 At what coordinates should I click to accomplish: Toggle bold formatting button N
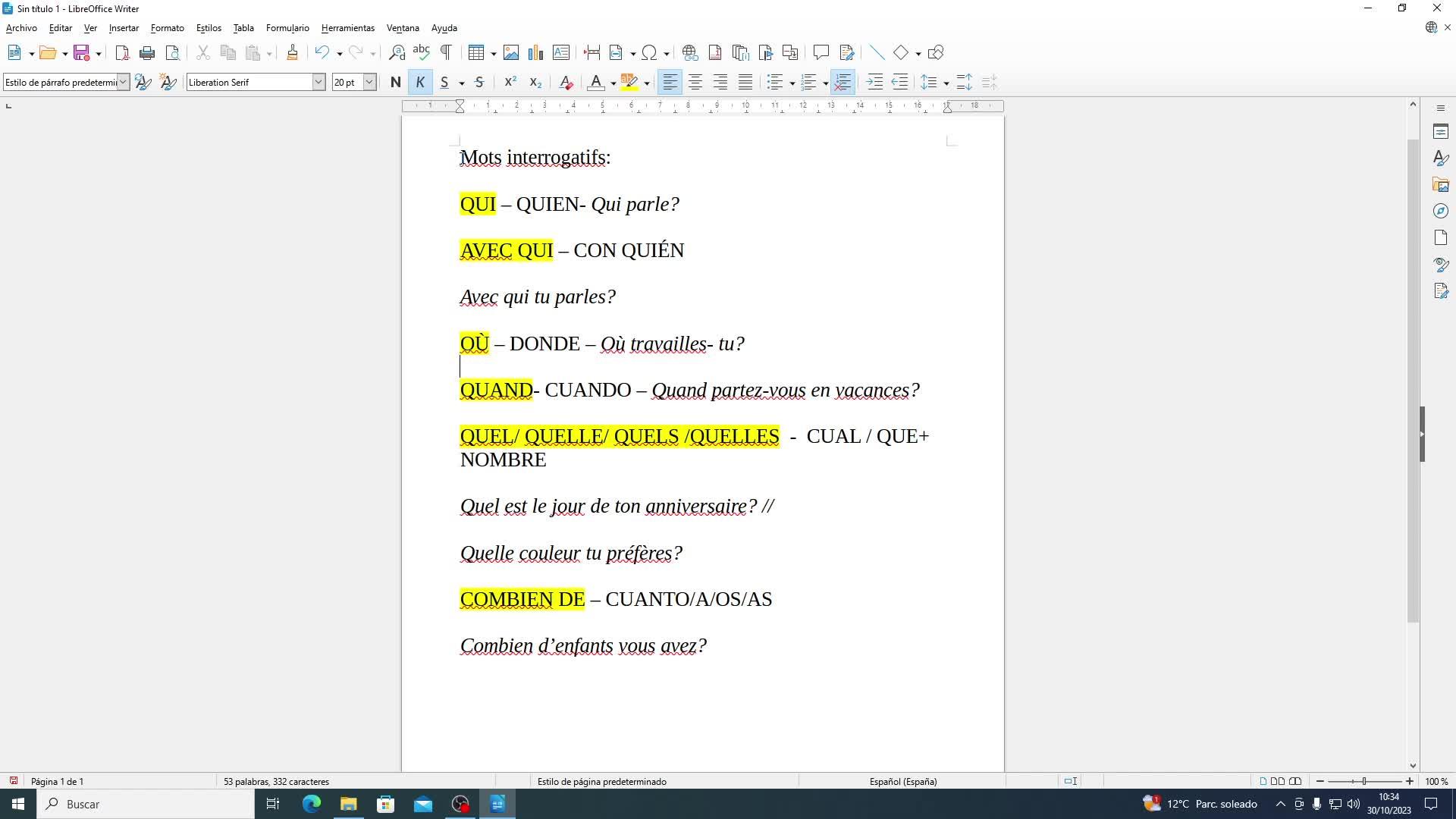point(395,83)
